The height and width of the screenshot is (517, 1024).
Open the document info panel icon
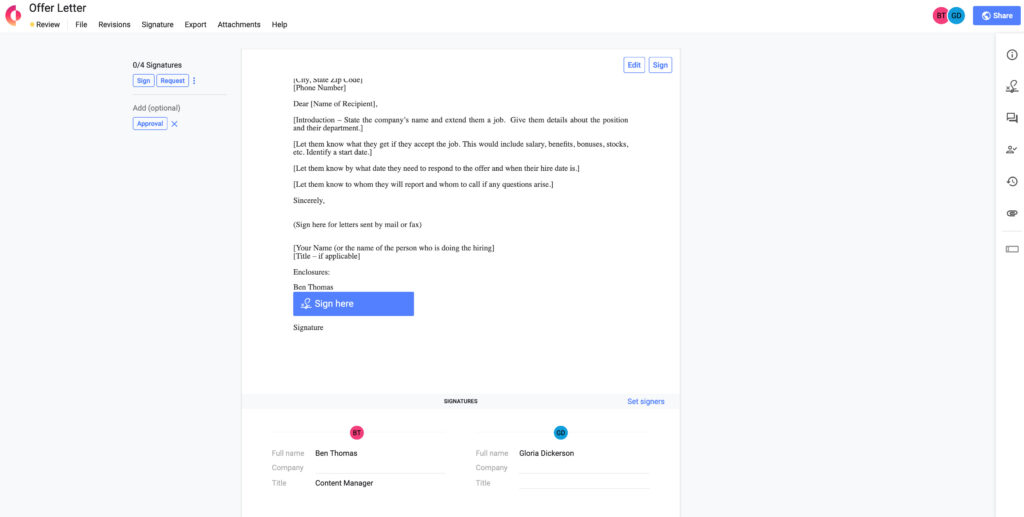pos(1012,55)
